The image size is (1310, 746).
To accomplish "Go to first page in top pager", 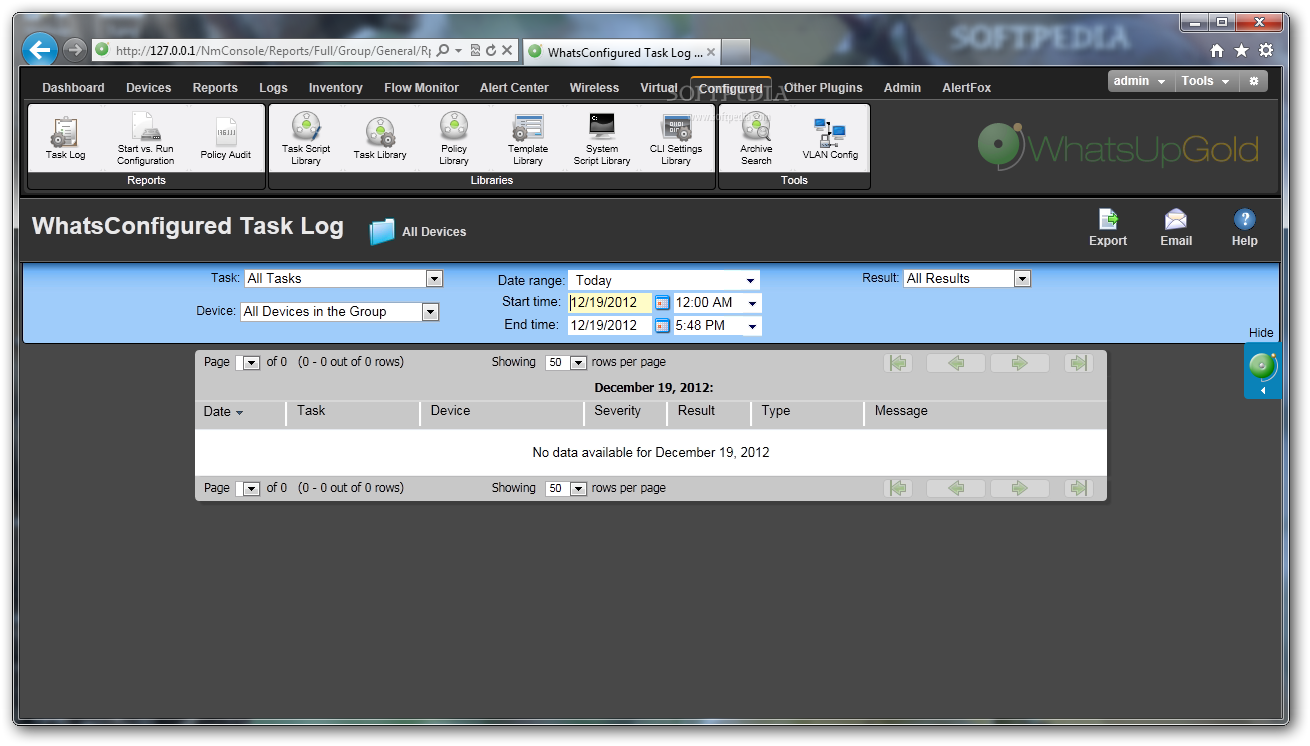I will click(x=899, y=363).
